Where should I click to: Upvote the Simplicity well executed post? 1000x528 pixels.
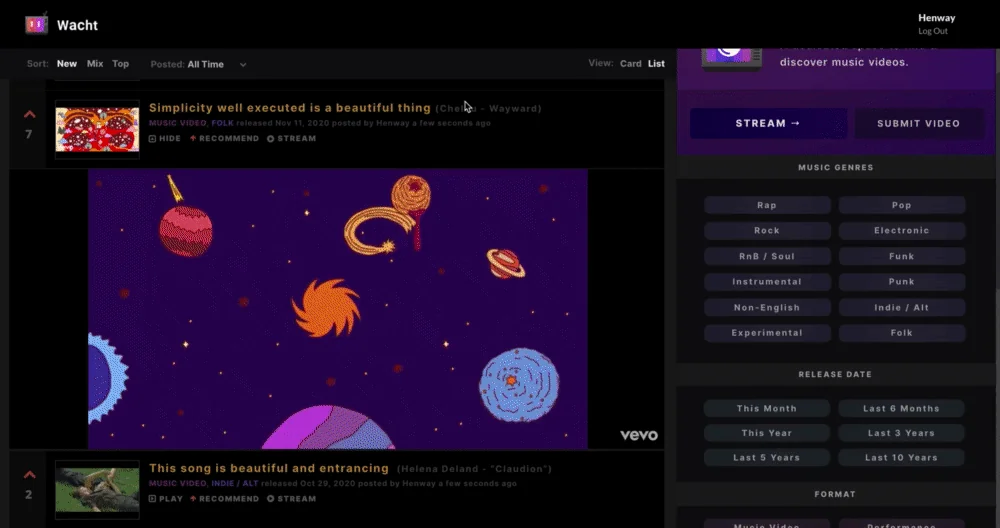coord(29,115)
